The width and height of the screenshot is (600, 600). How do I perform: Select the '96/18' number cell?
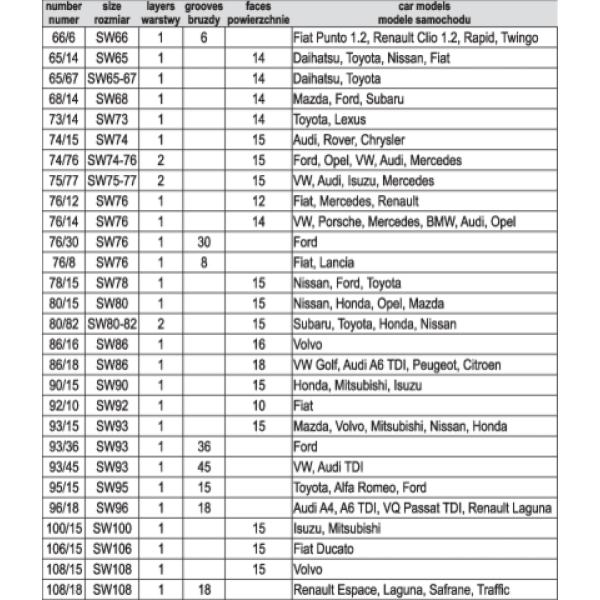[x=64, y=508]
